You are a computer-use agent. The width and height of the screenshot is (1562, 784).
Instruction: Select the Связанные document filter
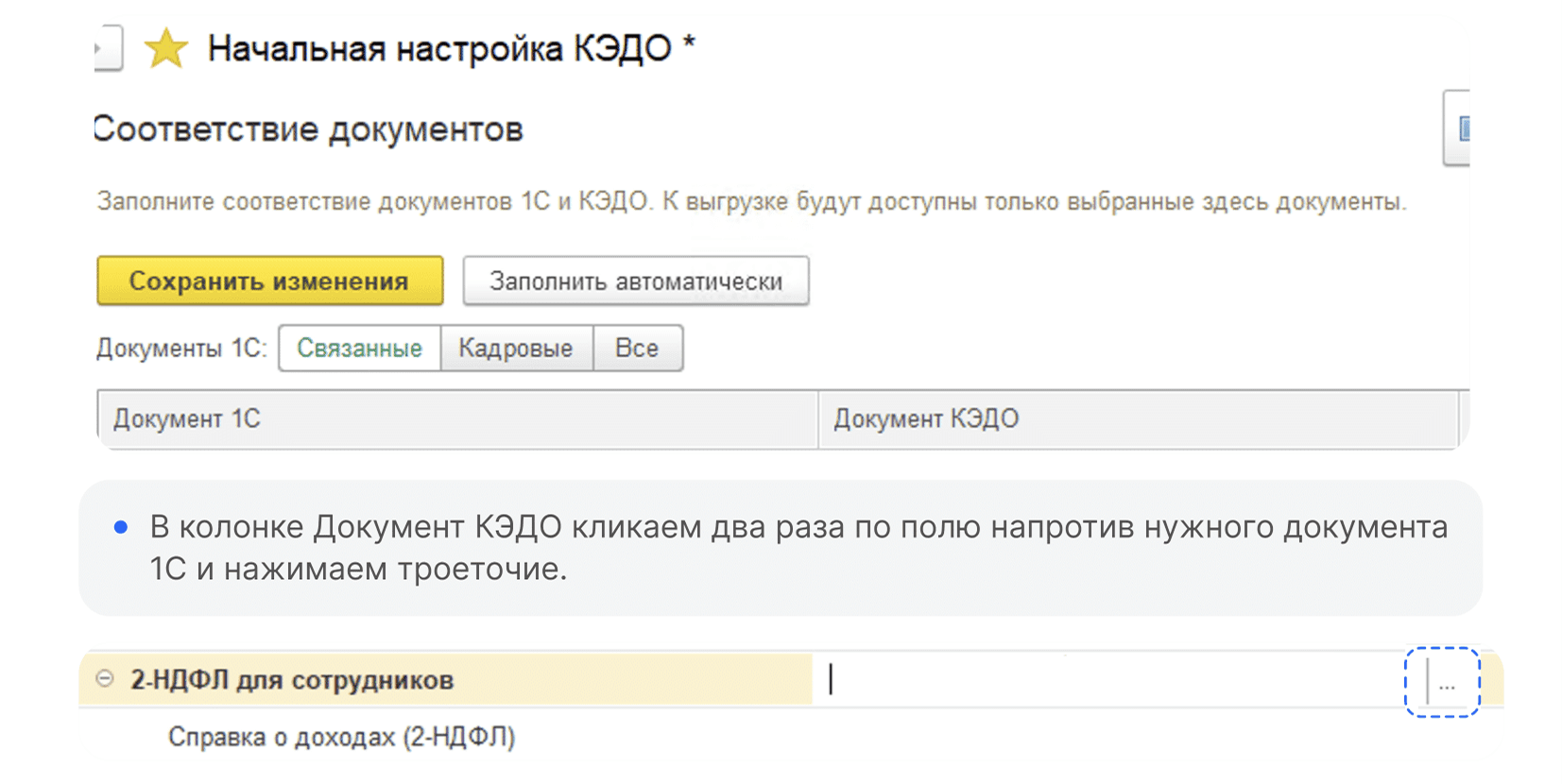coord(360,348)
